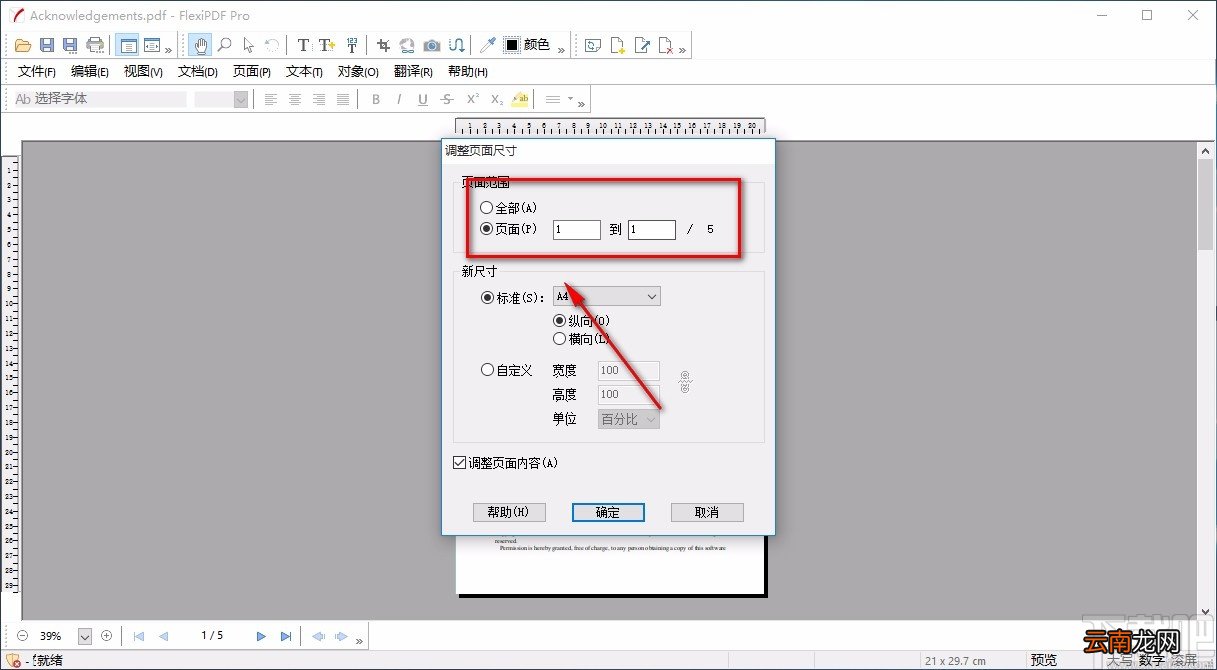This screenshot has height=670, width=1217.
Task: Open the 翻译(R) menu
Action: coord(413,72)
